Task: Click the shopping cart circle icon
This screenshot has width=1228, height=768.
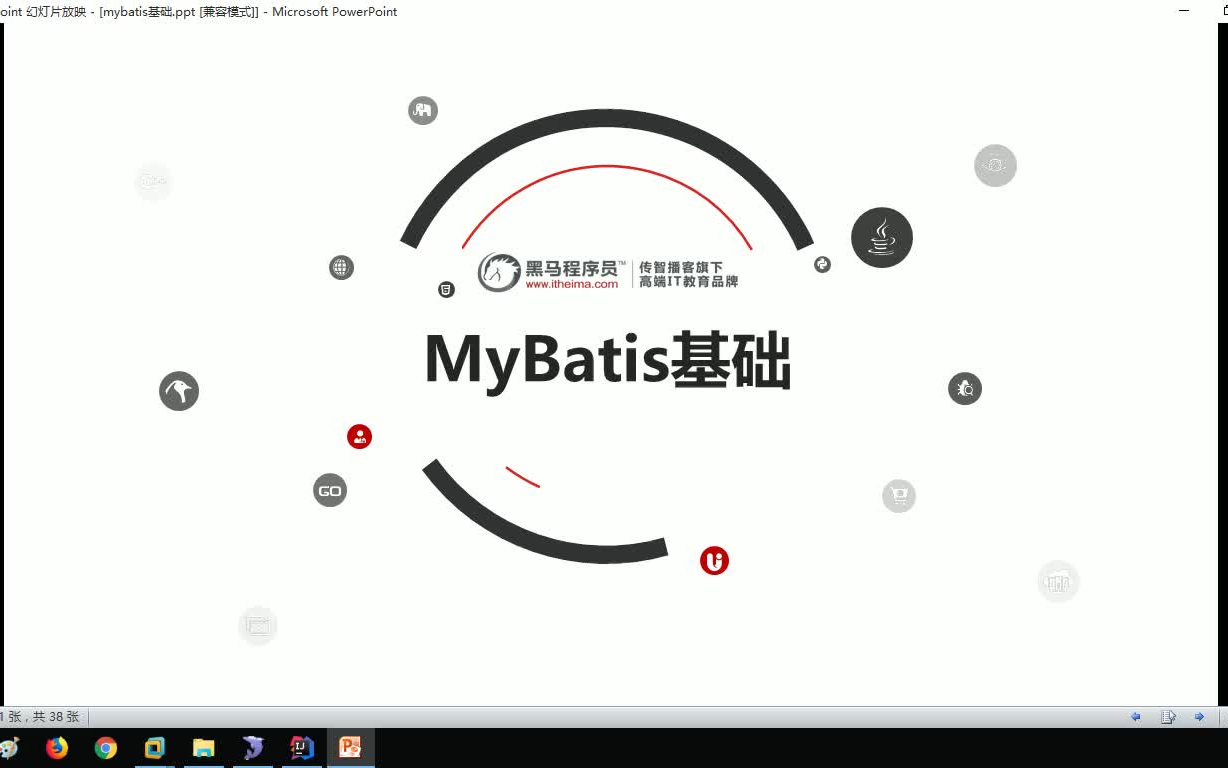Action: 898,495
